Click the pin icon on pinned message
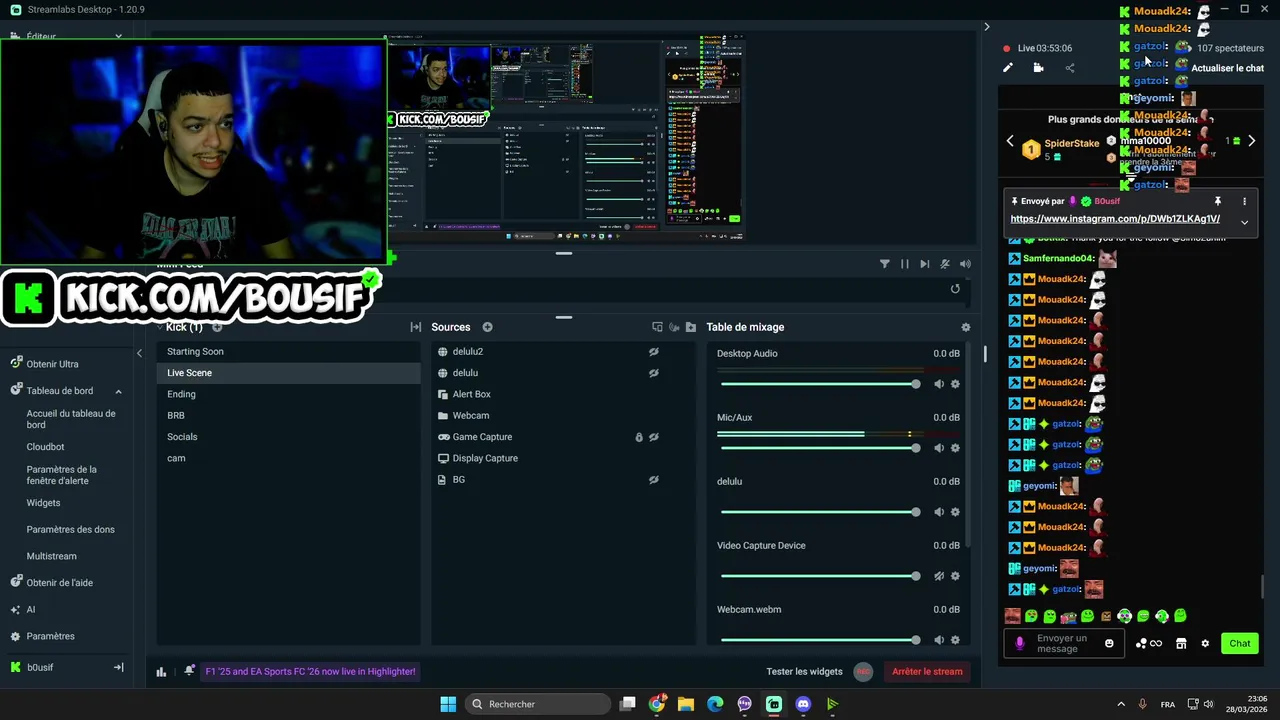 (1218, 201)
